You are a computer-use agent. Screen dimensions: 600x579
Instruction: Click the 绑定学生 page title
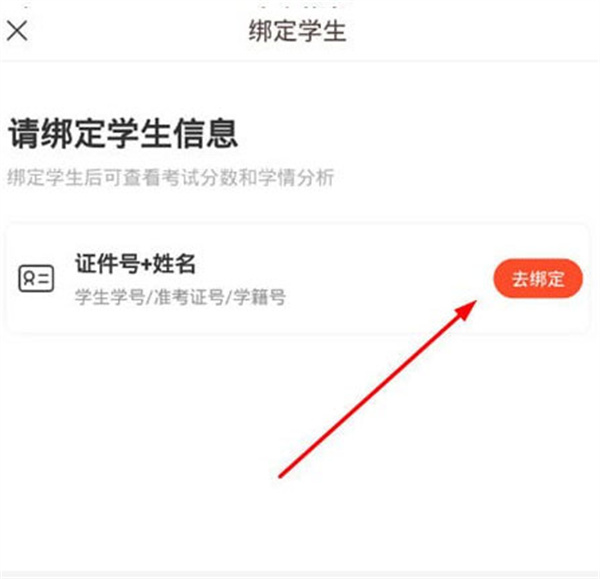[298, 31]
